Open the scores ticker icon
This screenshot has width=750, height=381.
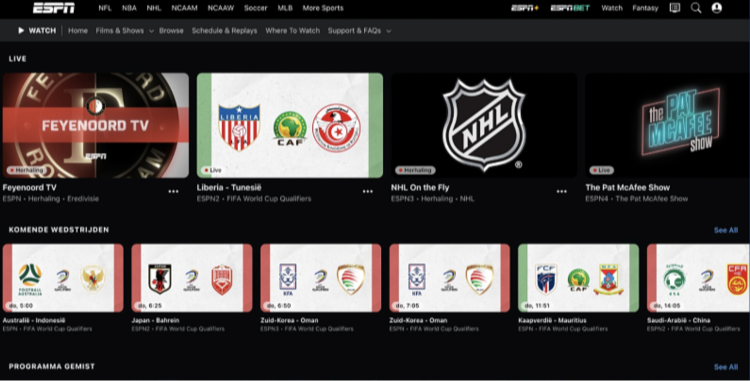674,8
